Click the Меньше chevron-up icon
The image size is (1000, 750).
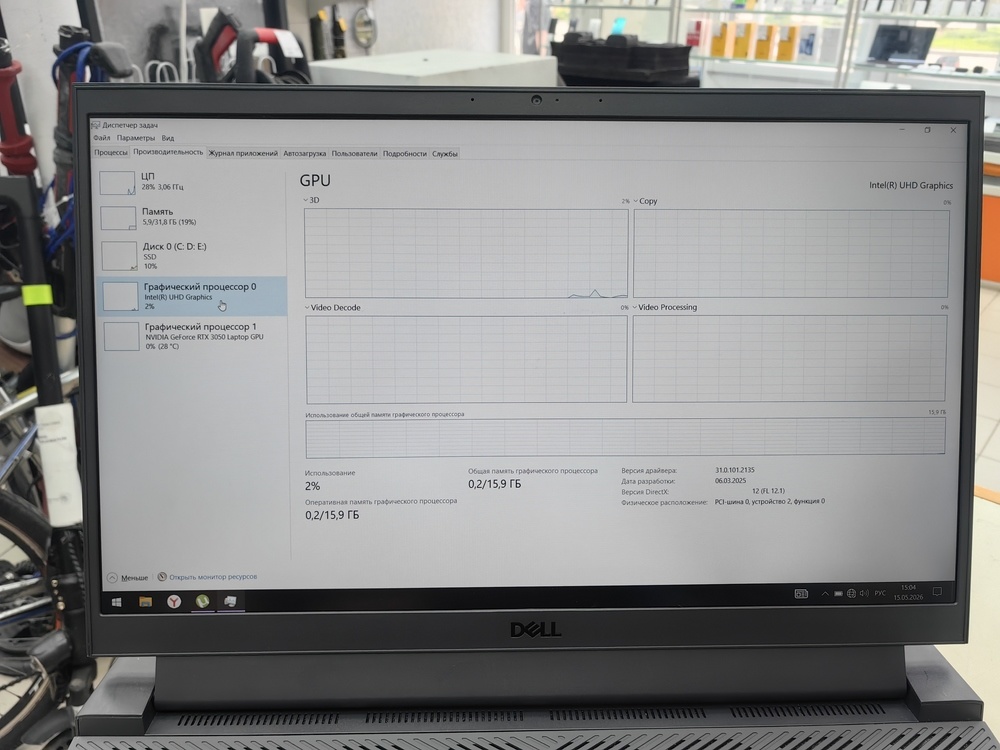coord(112,577)
